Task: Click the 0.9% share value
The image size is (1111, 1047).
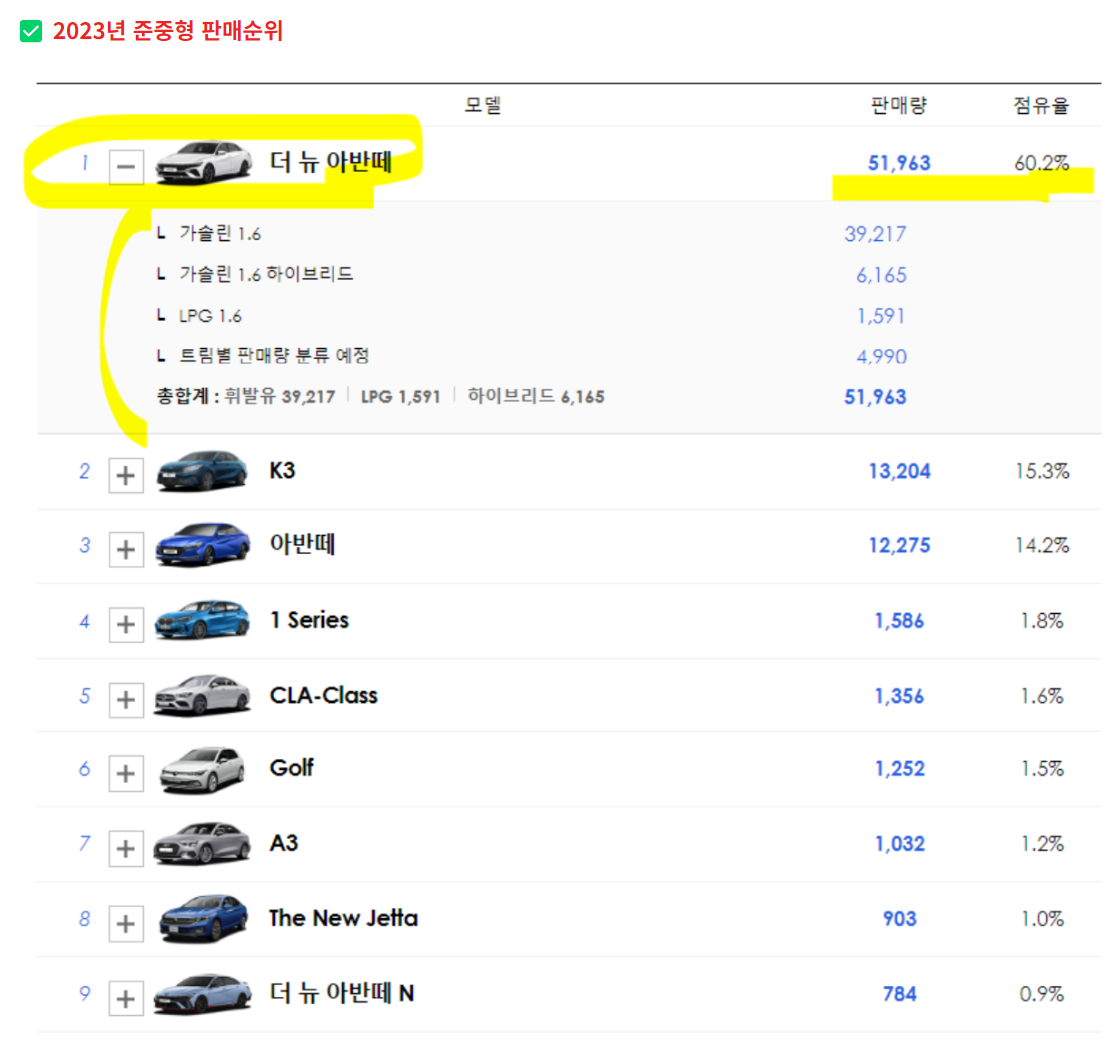Action: click(1042, 995)
